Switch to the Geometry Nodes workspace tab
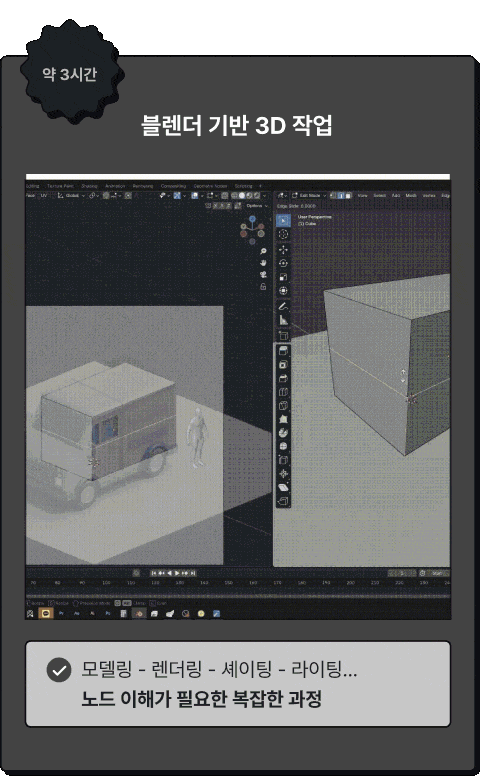Viewport: 480px width, 777px height. pyautogui.click(x=210, y=186)
